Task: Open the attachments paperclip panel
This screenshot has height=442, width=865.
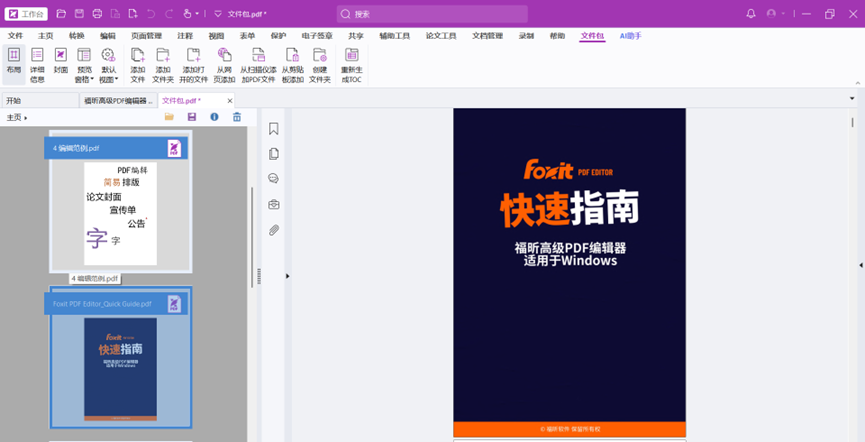Action: (x=274, y=230)
